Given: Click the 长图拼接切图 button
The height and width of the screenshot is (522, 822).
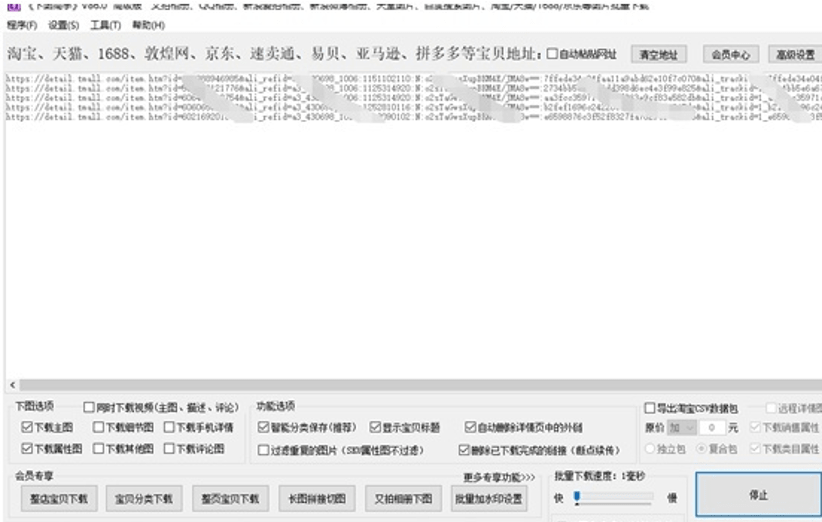Looking at the screenshot, I should pyautogui.click(x=317, y=498).
